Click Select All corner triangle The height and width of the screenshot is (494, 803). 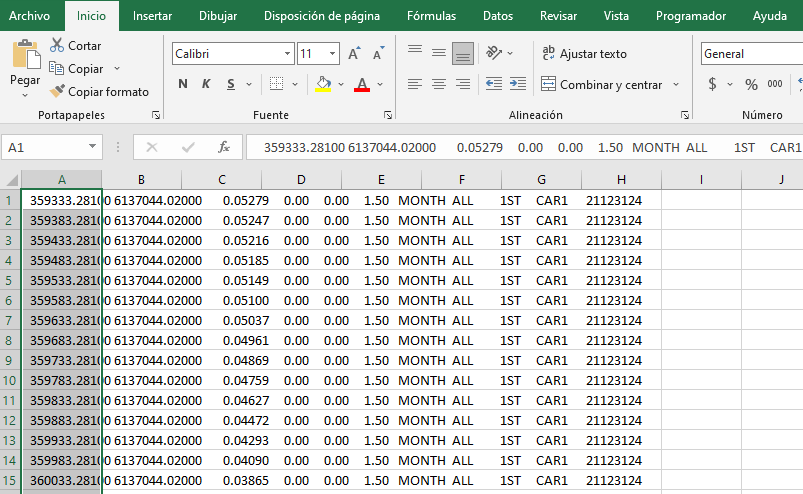[11, 180]
